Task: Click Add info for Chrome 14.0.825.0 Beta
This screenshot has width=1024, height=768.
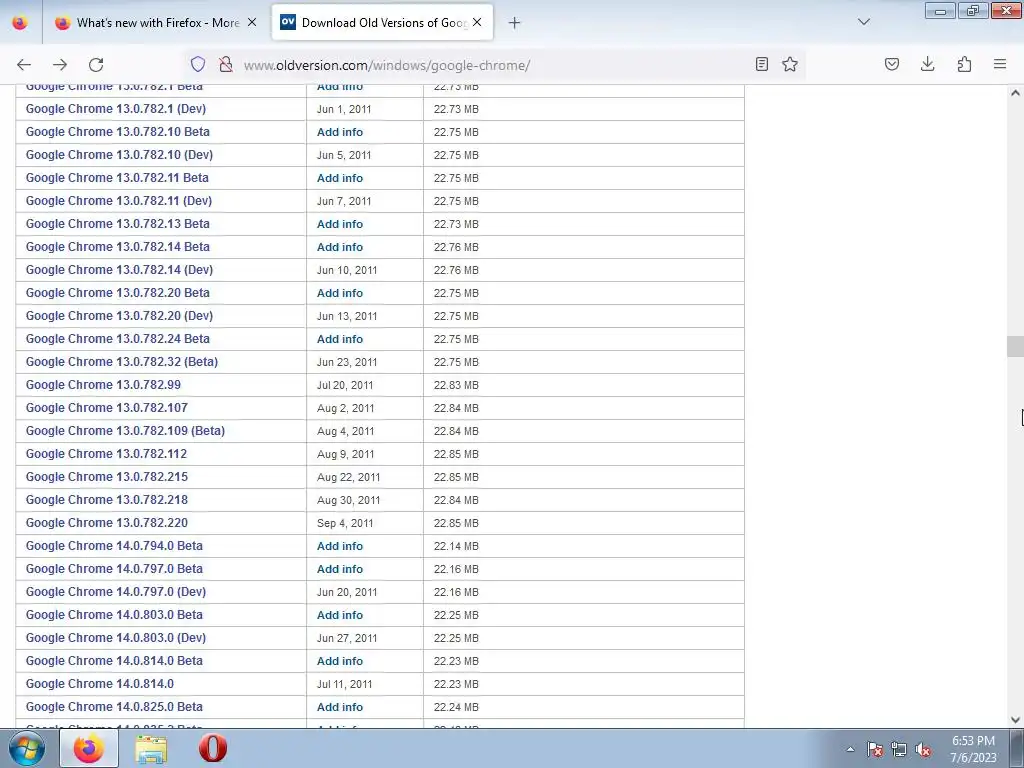Action: 340,707
